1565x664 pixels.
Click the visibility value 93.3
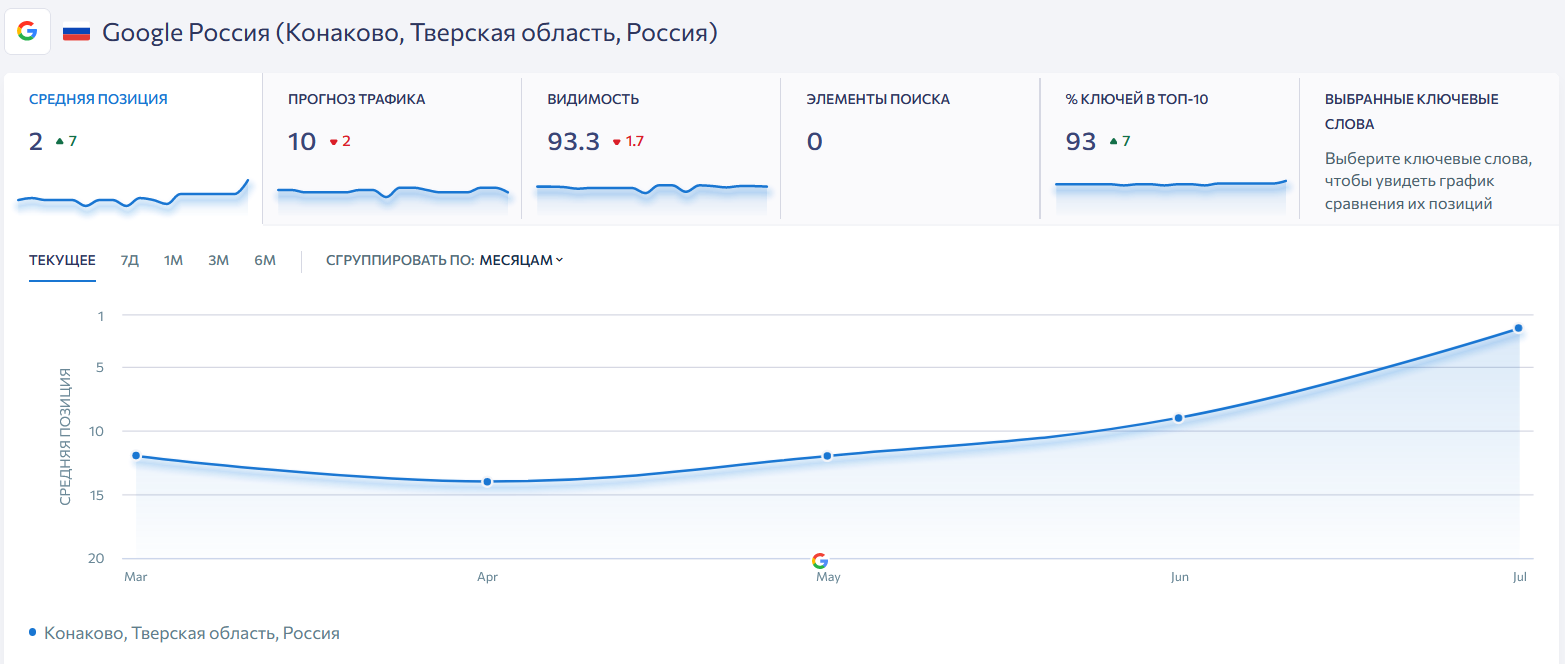[x=574, y=142]
